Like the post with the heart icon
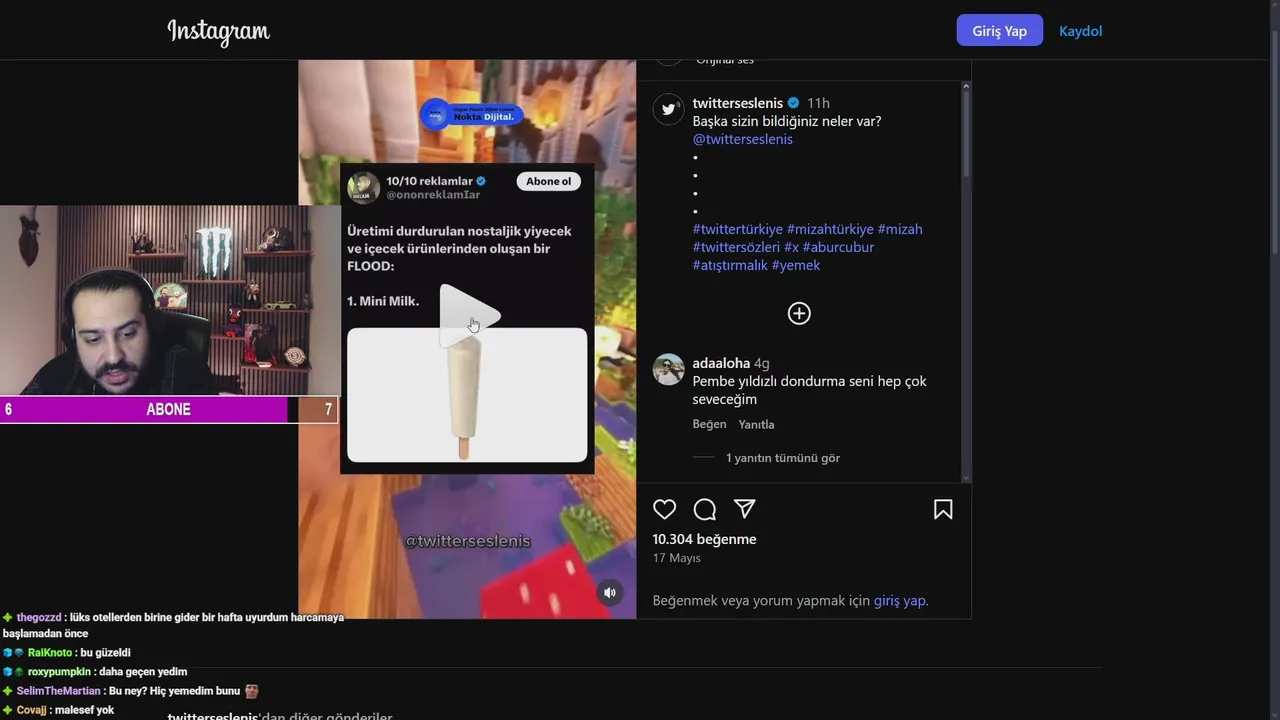The height and width of the screenshot is (720, 1280). click(665, 509)
